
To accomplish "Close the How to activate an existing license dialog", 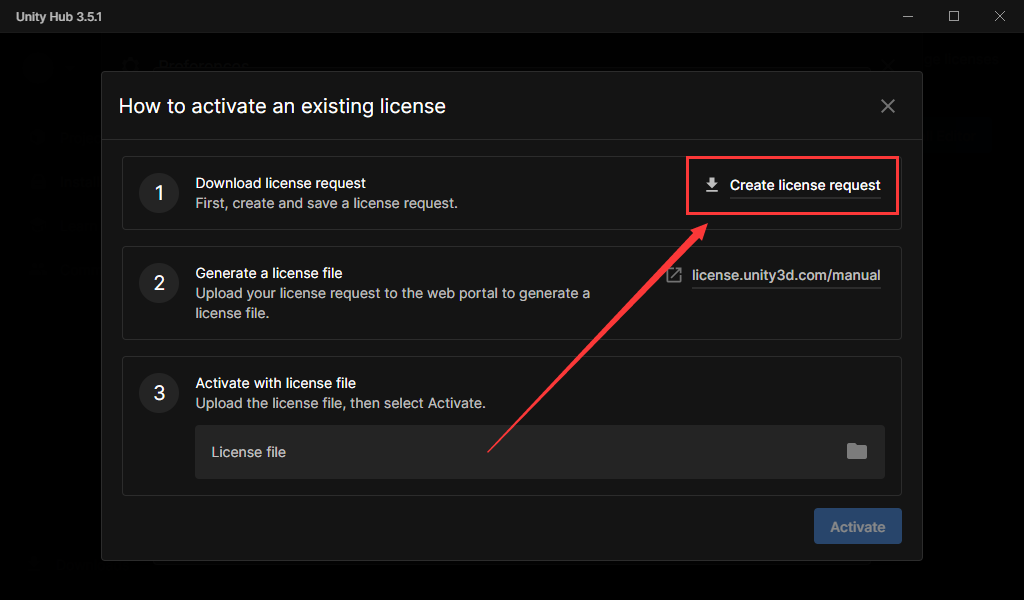I will coord(888,106).
